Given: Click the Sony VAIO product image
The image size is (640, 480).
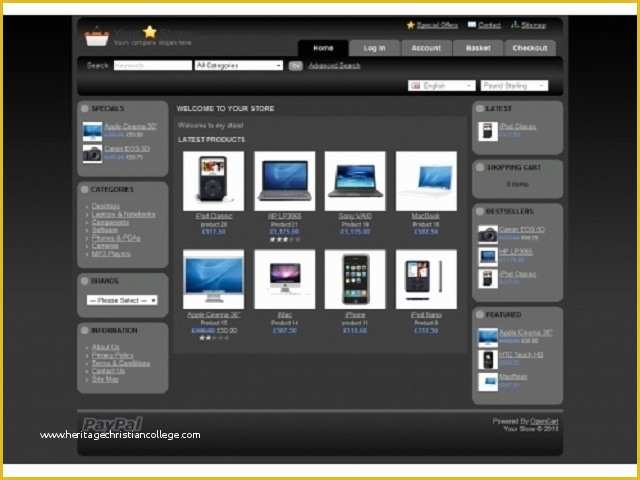Looking at the screenshot, I should click(355, 181).
